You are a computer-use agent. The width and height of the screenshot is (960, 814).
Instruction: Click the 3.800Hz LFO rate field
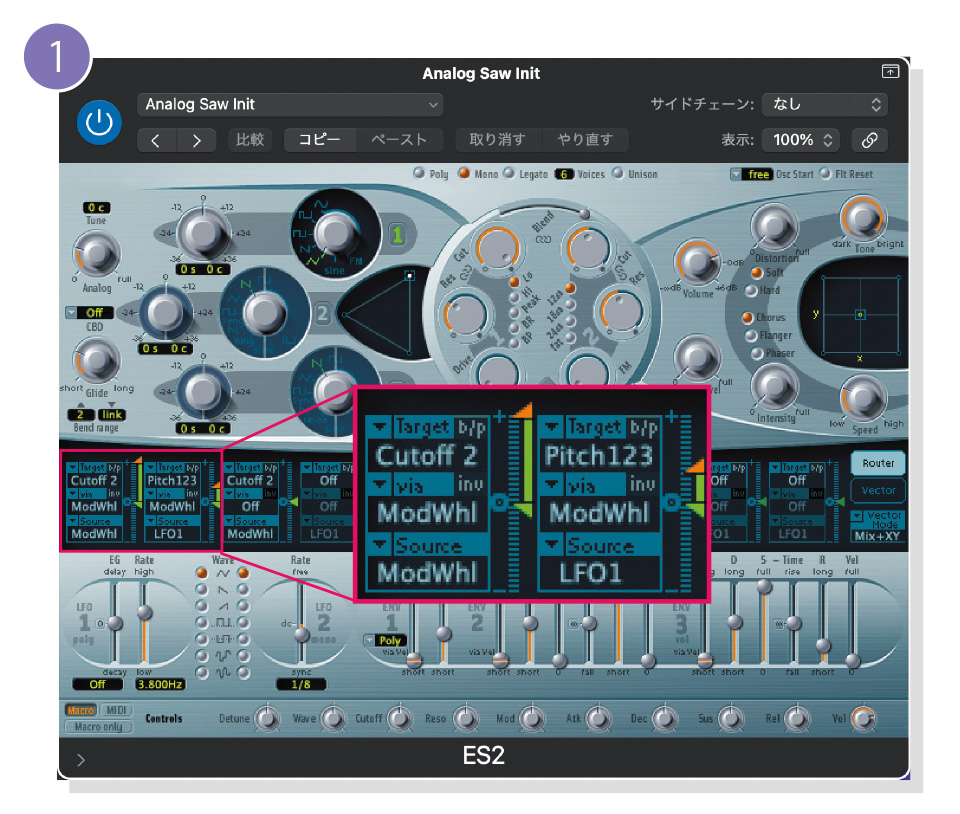pos(160,684)
